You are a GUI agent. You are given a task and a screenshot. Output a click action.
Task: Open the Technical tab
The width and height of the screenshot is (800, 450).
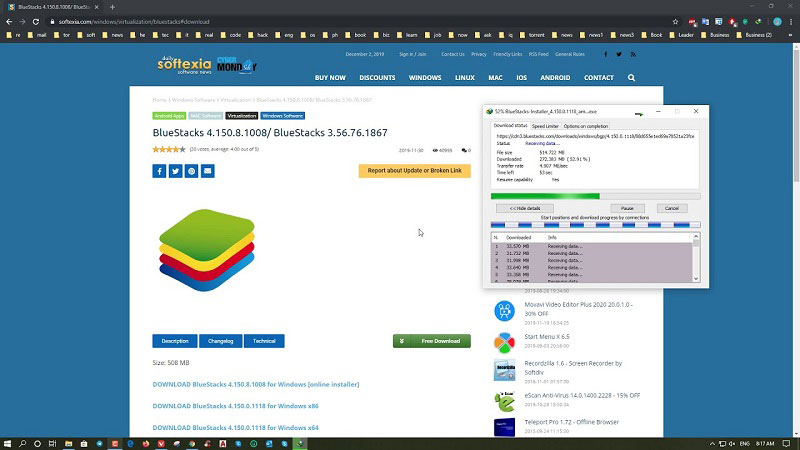(x=264, y=341)
